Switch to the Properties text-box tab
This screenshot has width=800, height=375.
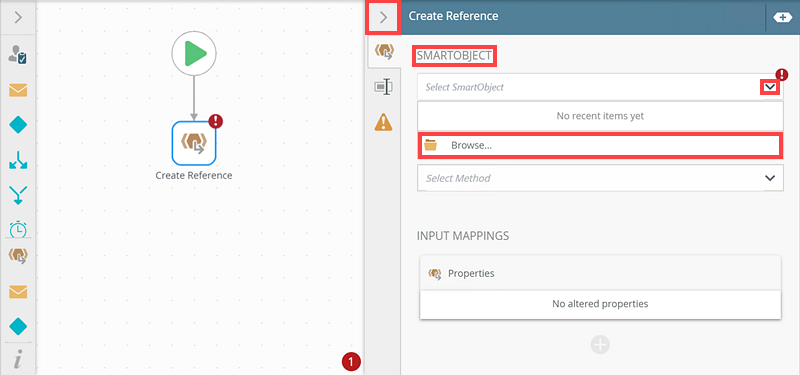(383, 87)
